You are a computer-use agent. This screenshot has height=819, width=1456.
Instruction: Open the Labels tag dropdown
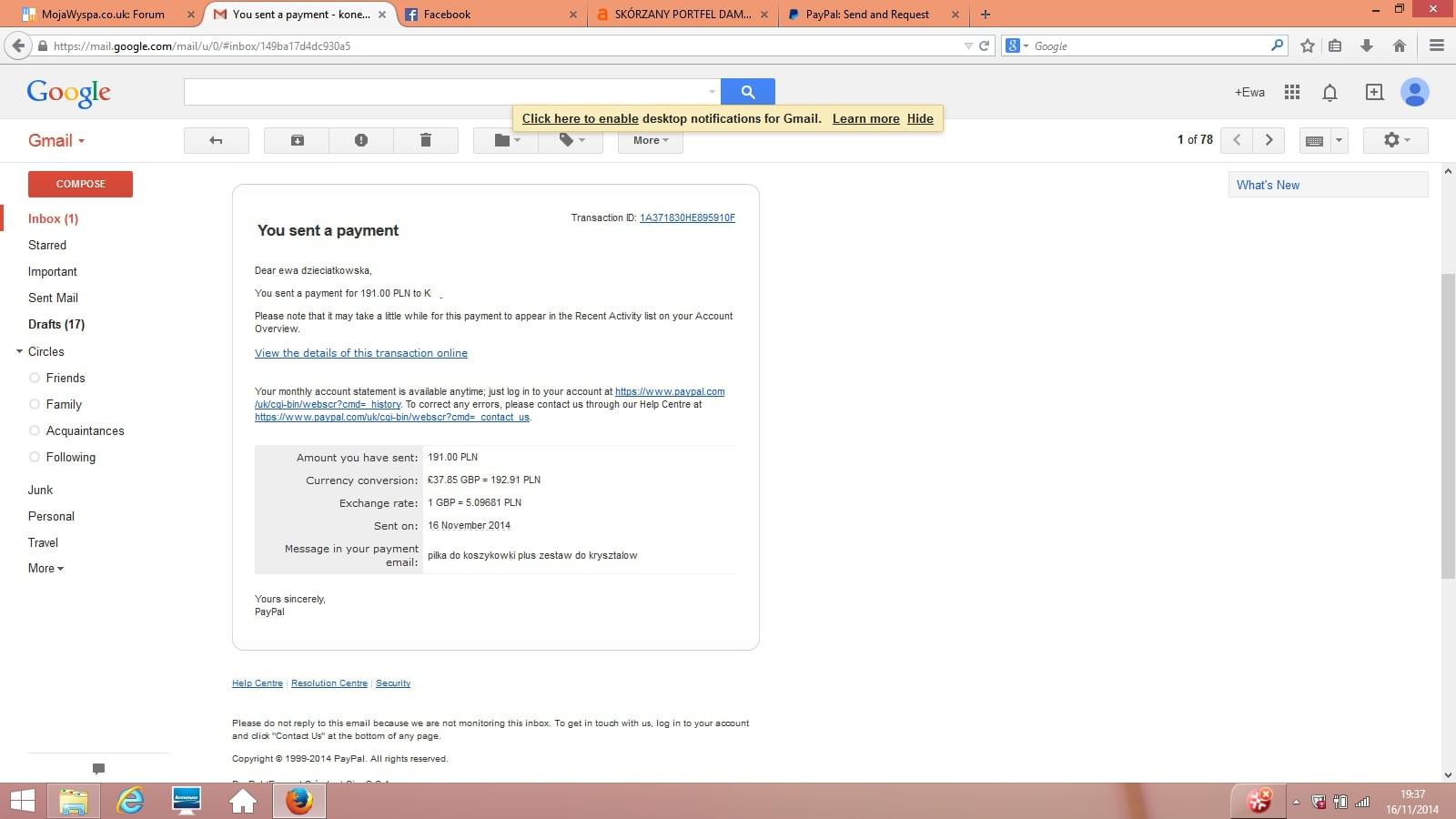click(x=571, y=140)
